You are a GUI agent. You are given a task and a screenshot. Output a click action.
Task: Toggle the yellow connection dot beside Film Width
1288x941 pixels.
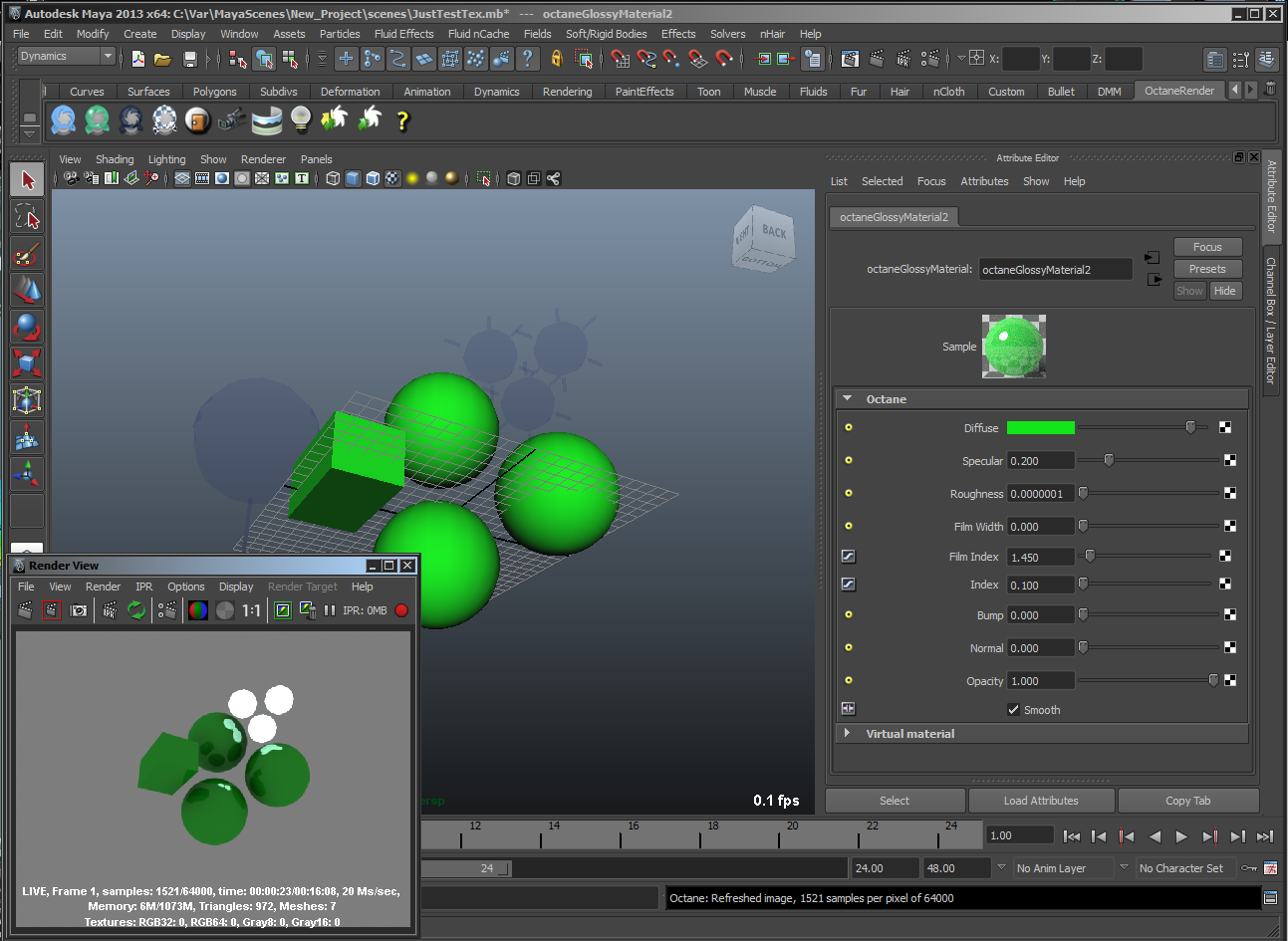pos(849,526)
